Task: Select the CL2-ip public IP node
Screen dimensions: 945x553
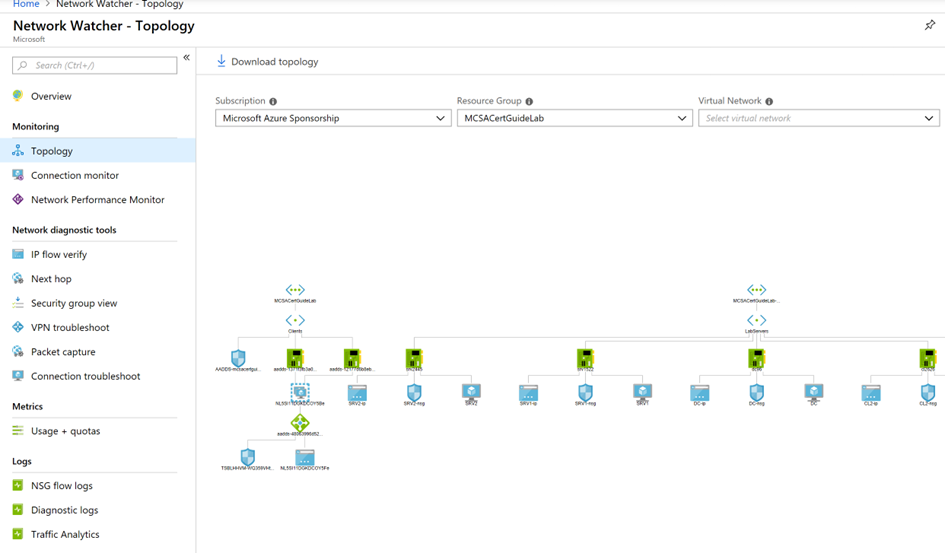Action: [x=871, y=393]
